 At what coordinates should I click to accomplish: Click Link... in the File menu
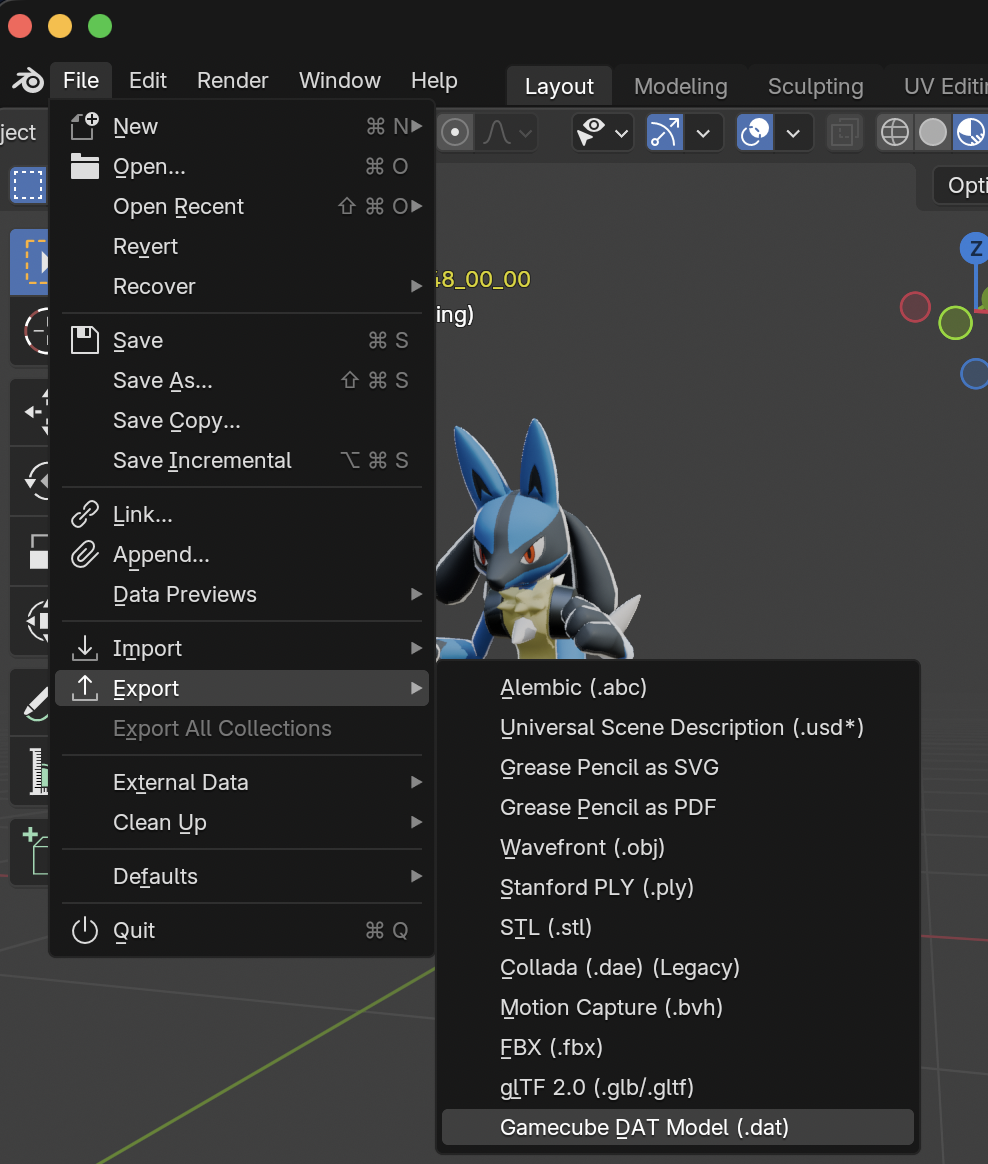[242, 514]
